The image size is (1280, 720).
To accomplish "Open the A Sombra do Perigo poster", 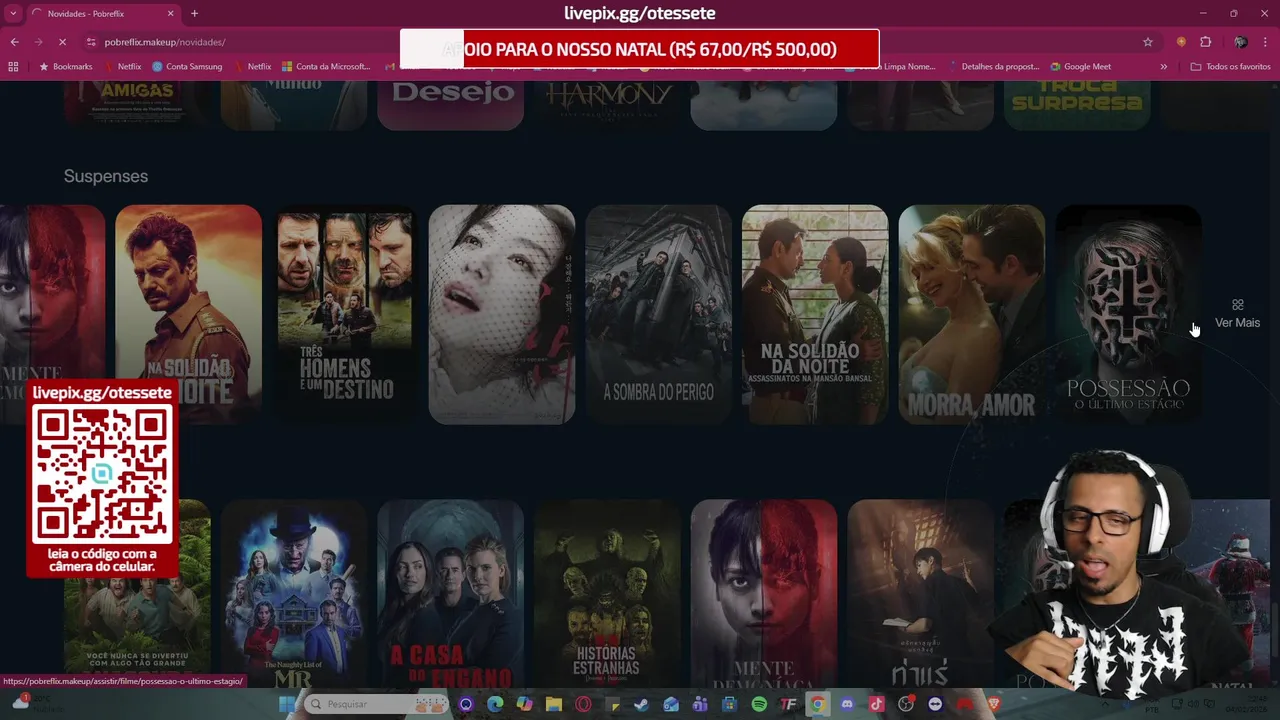I will pyautogui.click(x=658, y=314).
